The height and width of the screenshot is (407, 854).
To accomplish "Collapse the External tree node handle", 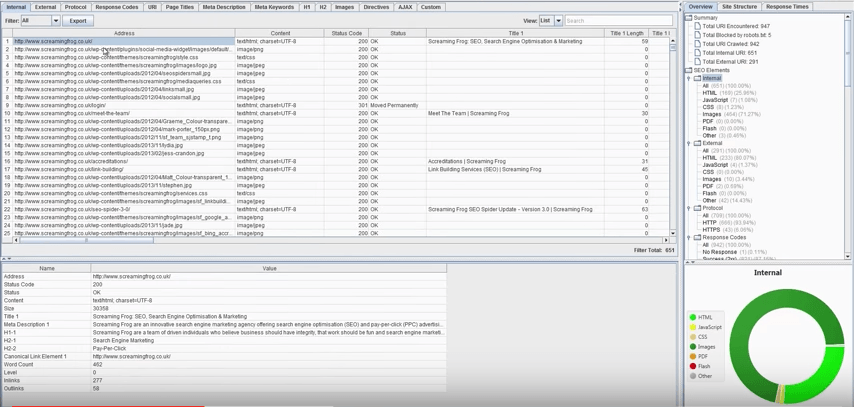I will pyautogui.click(x=689, y=143).
